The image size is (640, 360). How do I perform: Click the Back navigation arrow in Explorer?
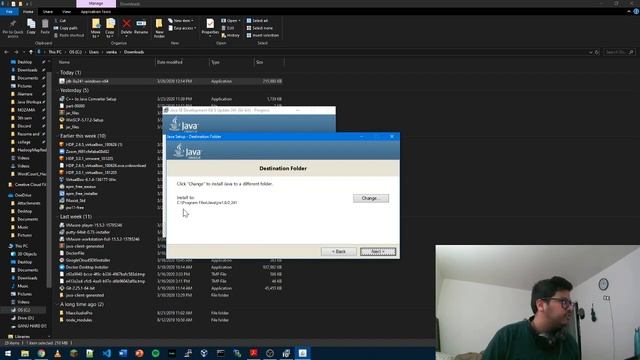pos(6,52)
